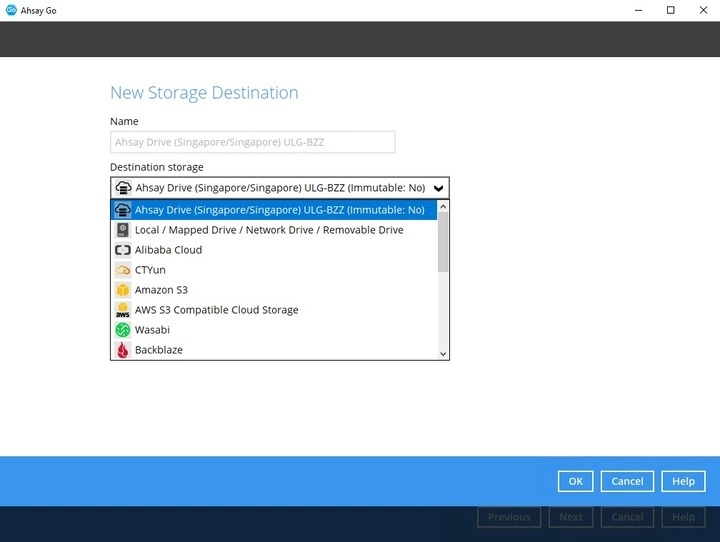The width and height of the screenshot is (720, 542).
Task: Click the Amazon S3 yellow box icon
Action: pos(123,290)
